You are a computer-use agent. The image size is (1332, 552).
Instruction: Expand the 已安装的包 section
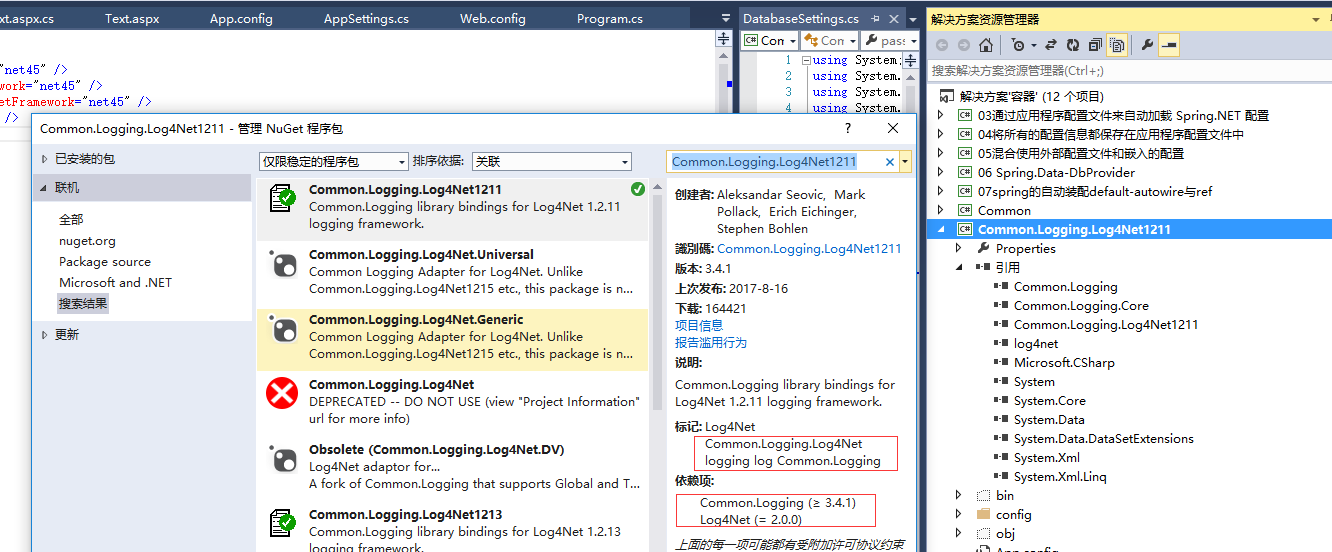[x=45, y=159]
